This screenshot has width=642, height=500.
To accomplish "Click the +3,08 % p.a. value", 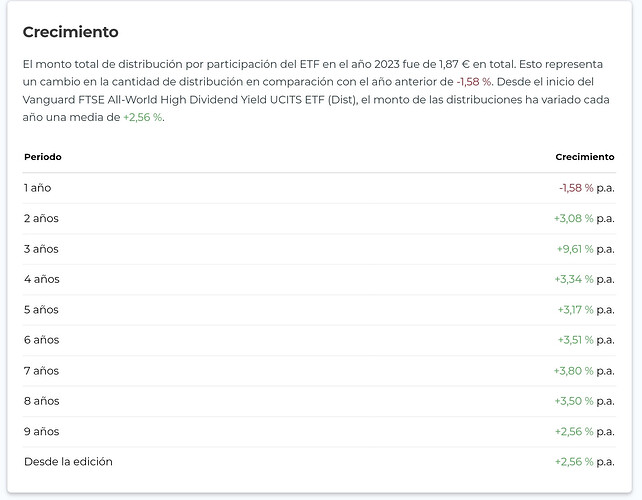I will coord(584,218).
